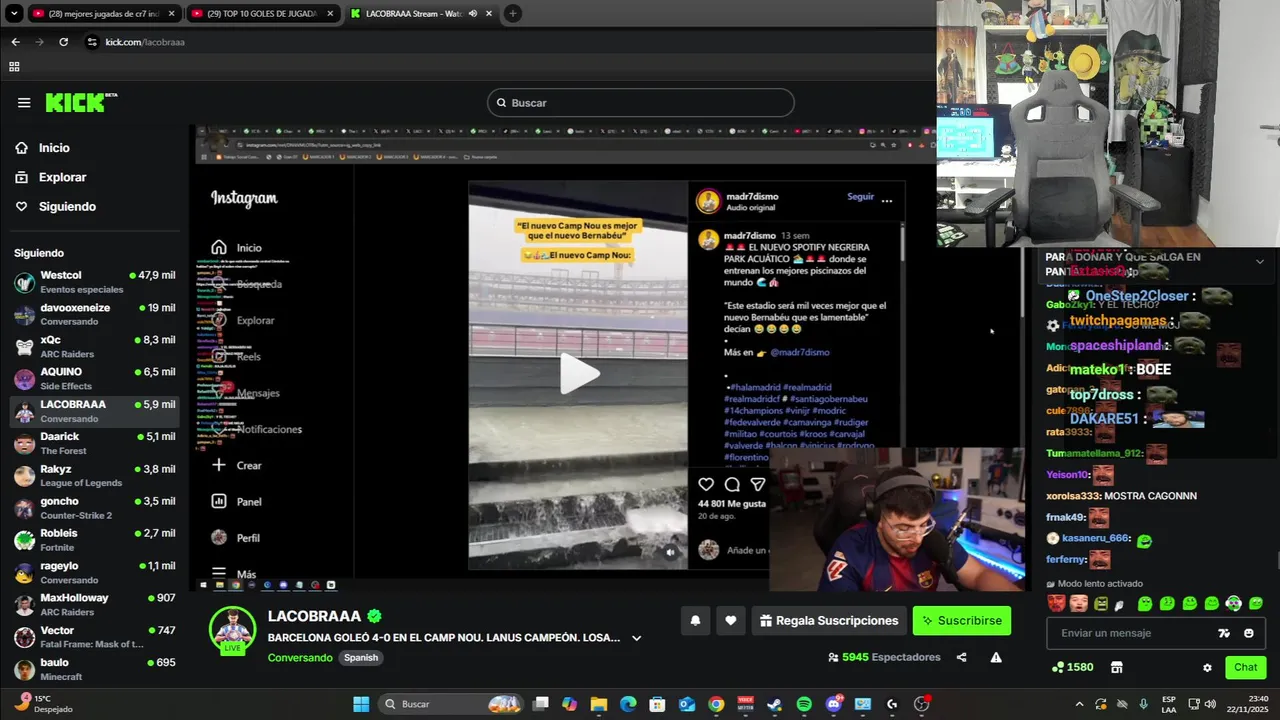1280x720 pixels.
Task: Mute the LACOBRAAA Stream tab audio
Action: [x=473, y=14]
